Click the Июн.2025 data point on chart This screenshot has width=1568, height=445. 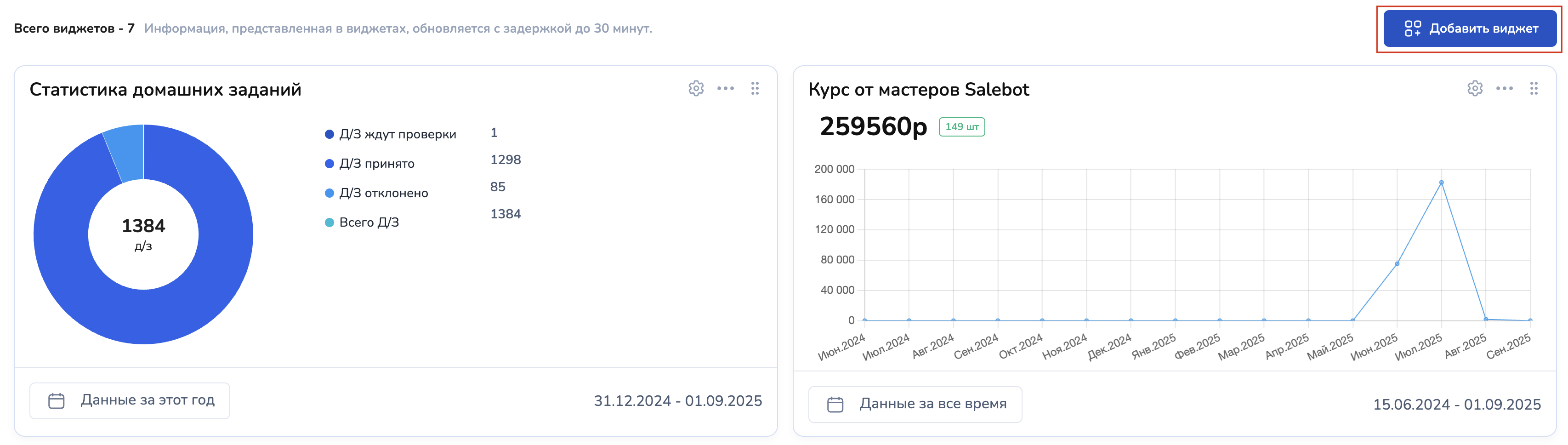(x=1397, y=264)
